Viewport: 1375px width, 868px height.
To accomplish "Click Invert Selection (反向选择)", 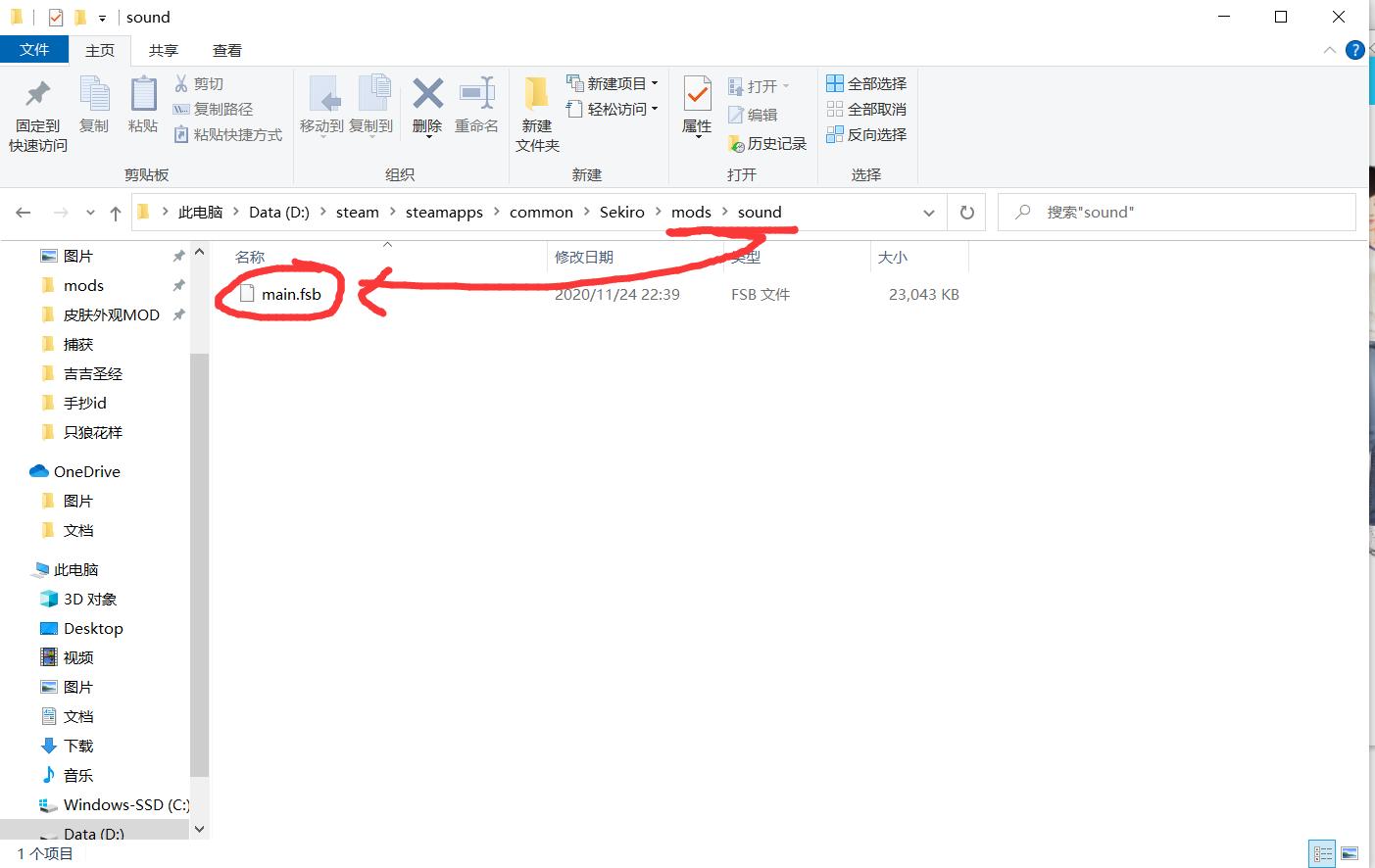I will tap(866, 134).
